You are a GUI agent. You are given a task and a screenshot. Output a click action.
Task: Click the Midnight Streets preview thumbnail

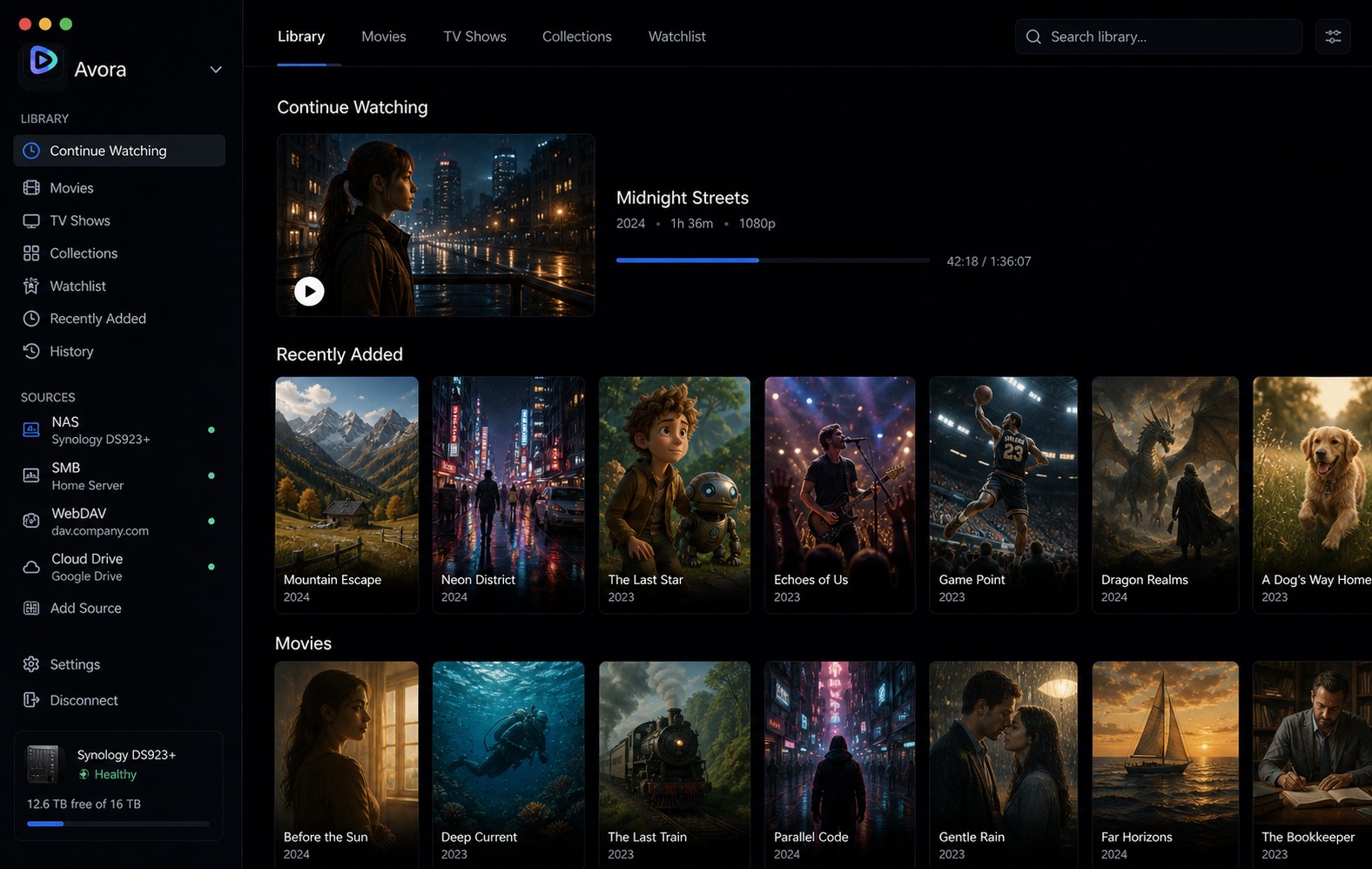click(436, 225)
